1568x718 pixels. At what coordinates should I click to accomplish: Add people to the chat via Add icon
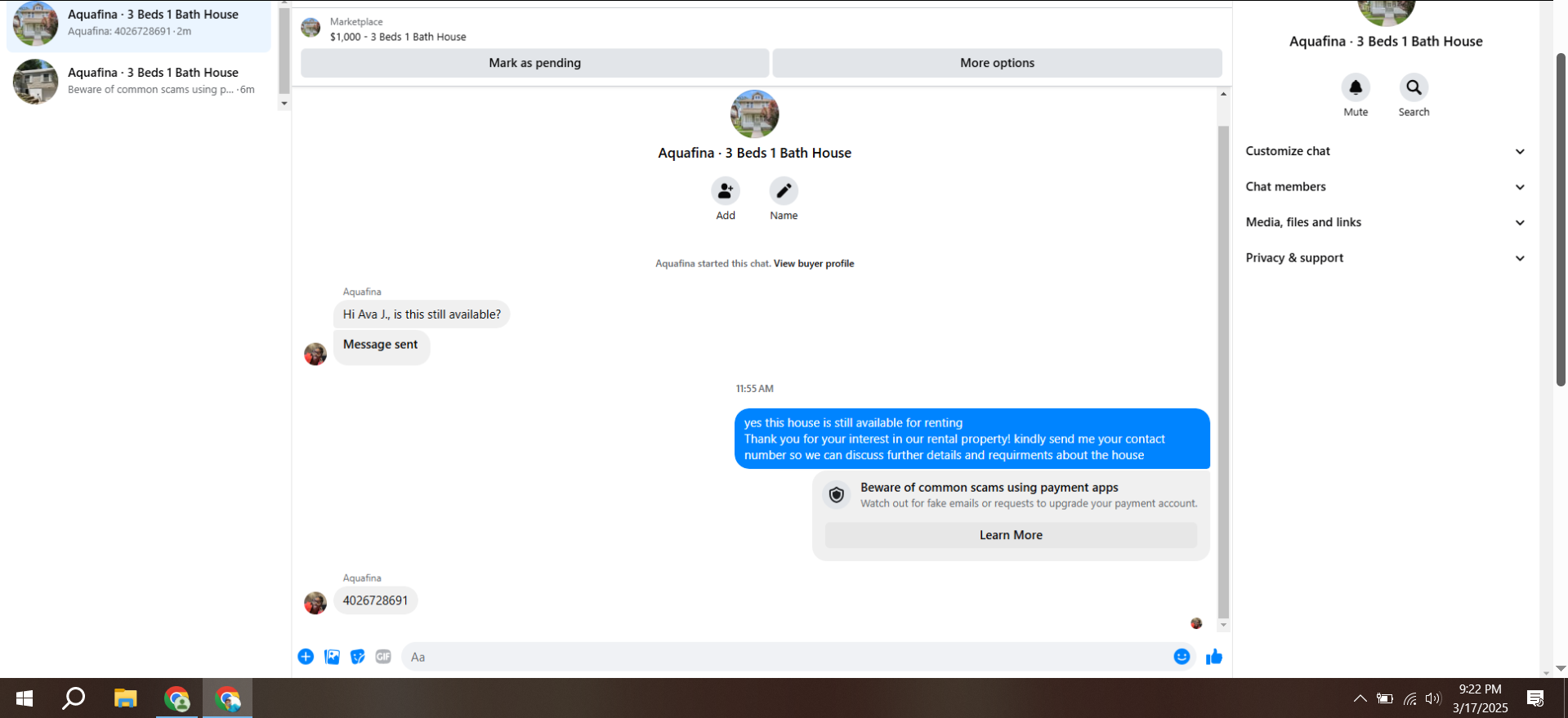pyautogui.click(x=725, y=191)
